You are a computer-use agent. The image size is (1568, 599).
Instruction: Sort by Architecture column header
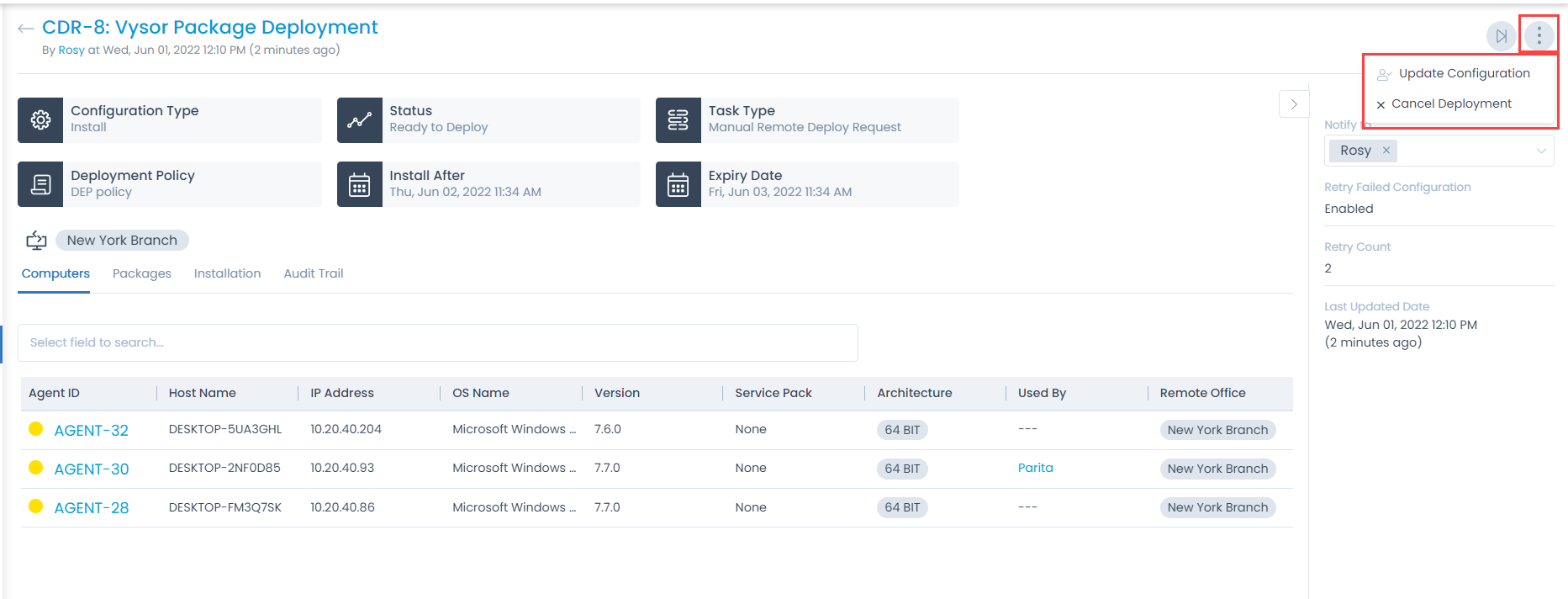(x=915, y=393)
